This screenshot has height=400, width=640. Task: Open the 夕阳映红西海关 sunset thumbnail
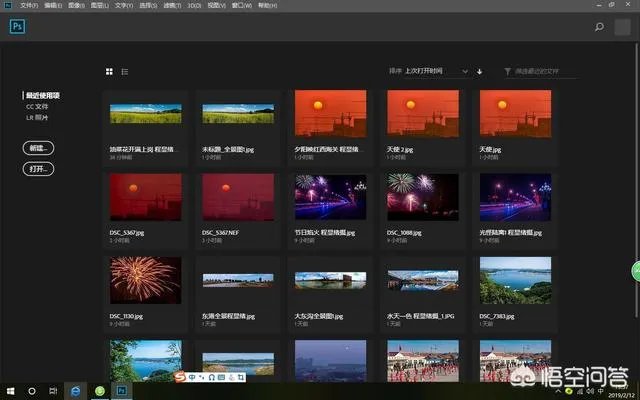pyautogui.click(x=331, y=113)
